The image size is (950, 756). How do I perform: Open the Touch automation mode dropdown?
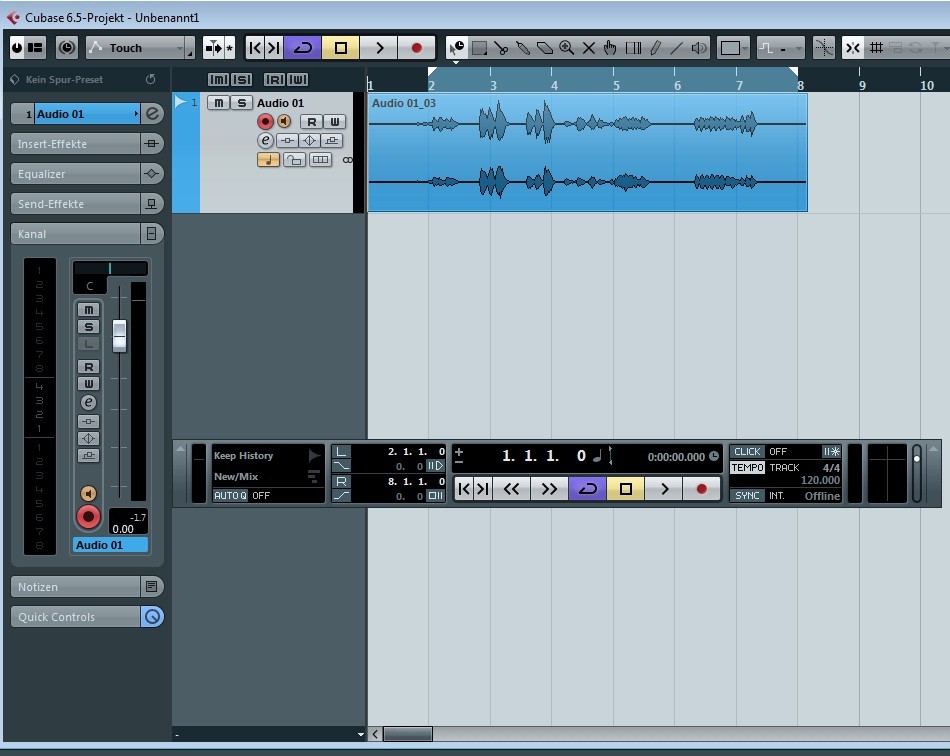(139, 48)
